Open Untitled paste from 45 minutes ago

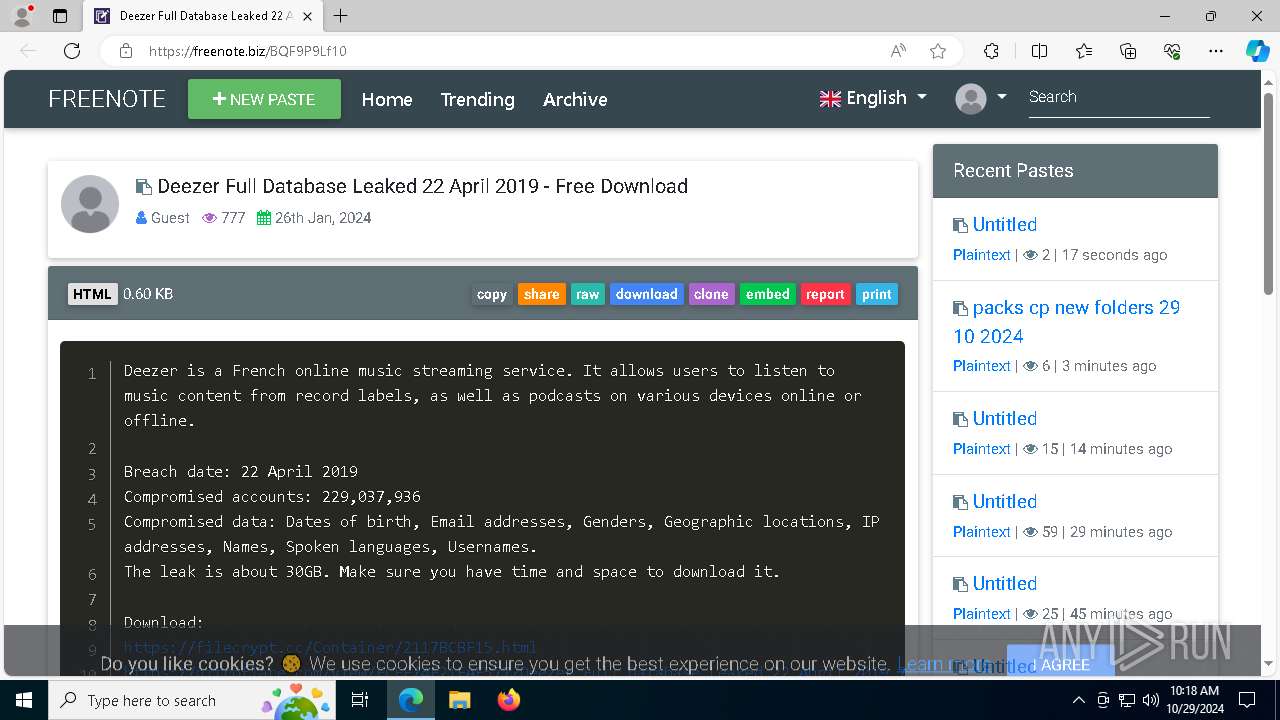click(1005, 584)
